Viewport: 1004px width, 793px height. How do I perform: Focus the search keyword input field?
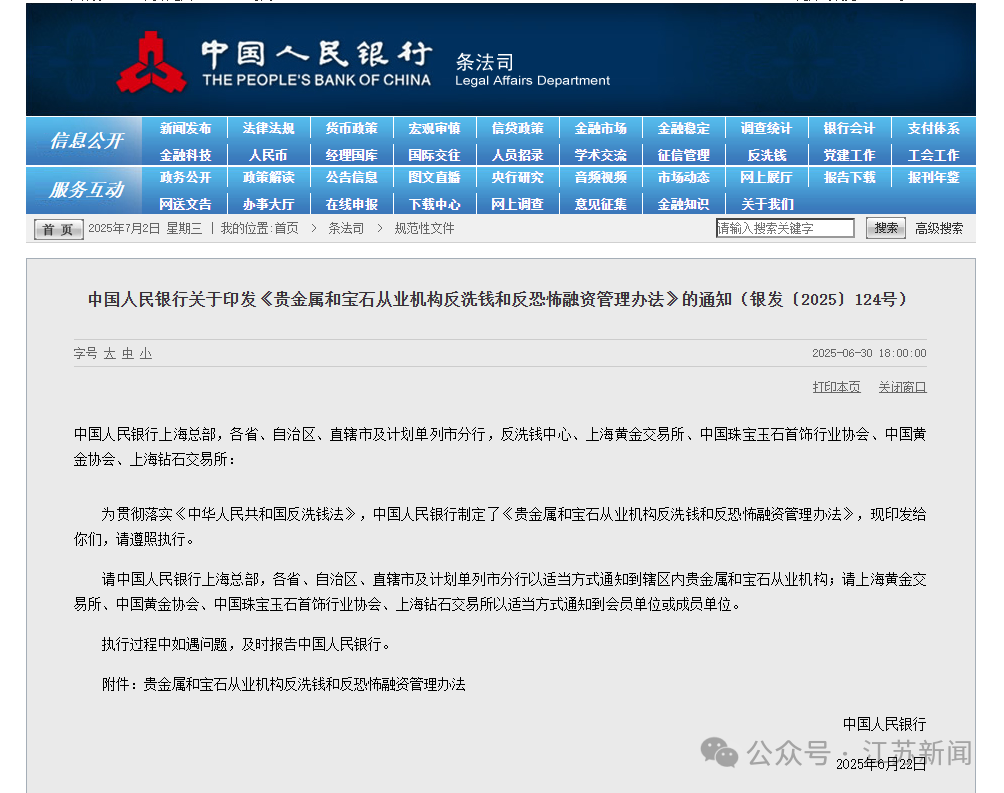[x=785, y=228]
